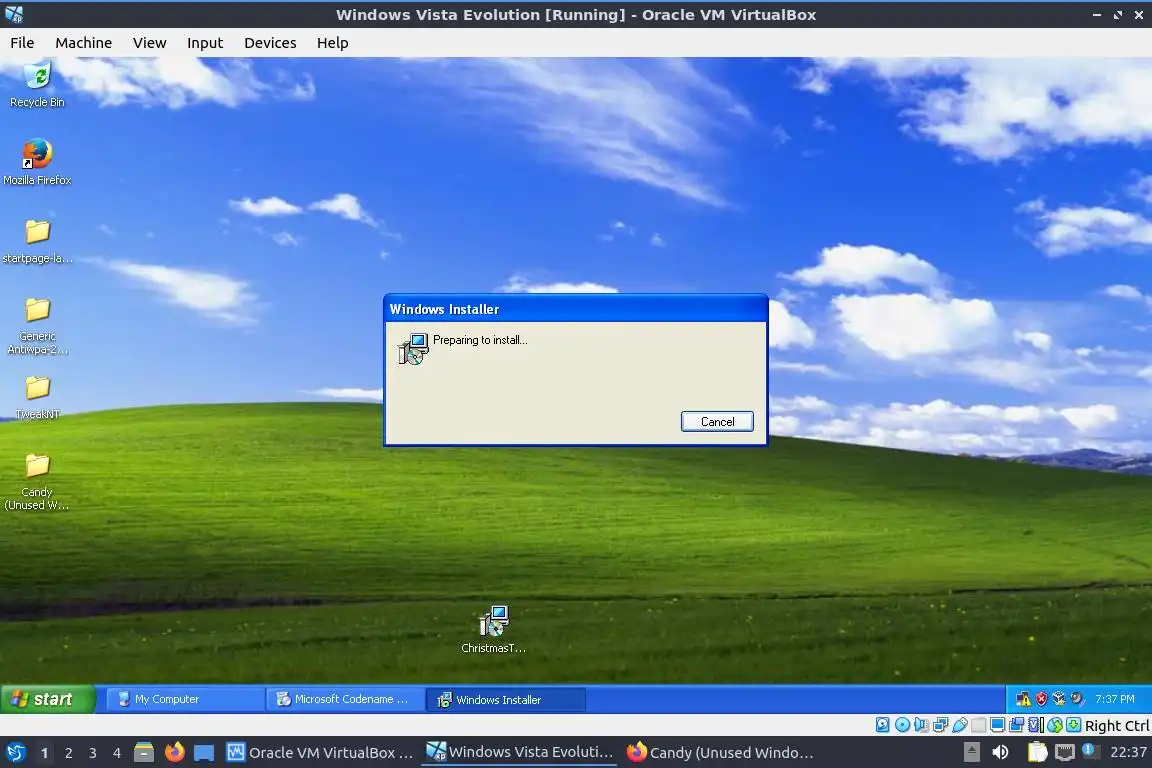1152x768 pixels.
Task: Click the Right Ctrl host key label
Action: pos(1117,725)
